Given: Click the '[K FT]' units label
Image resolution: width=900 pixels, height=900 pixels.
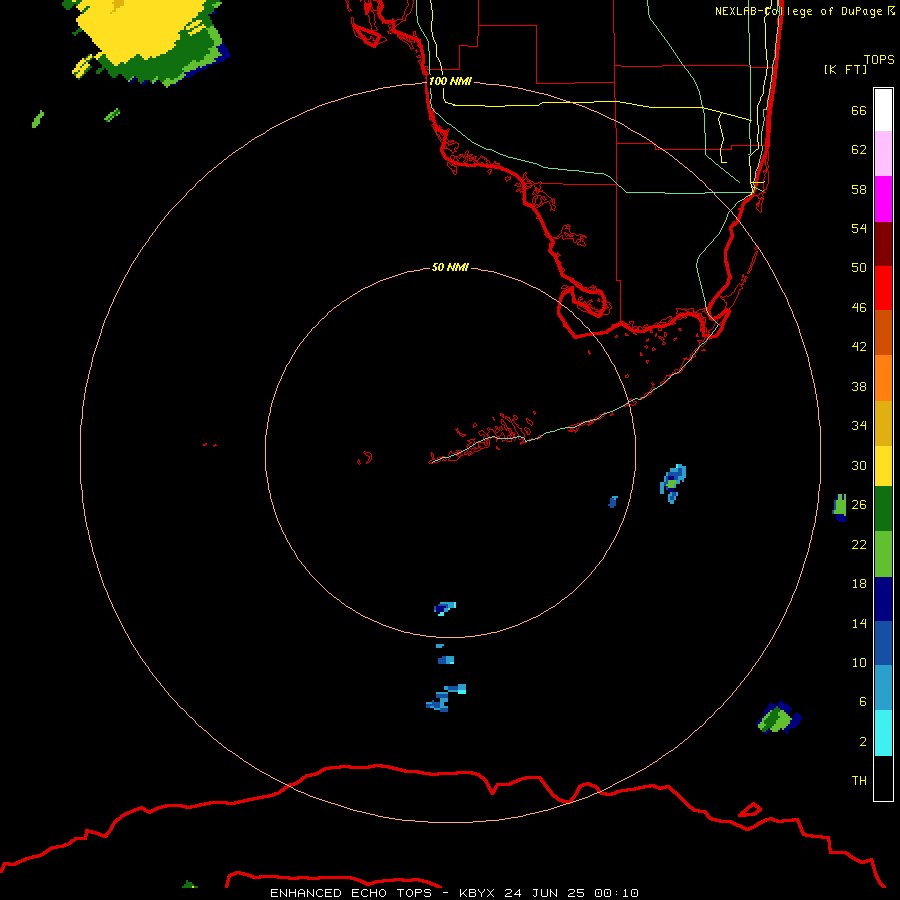Looking at the screenshot, I should 845,69.
